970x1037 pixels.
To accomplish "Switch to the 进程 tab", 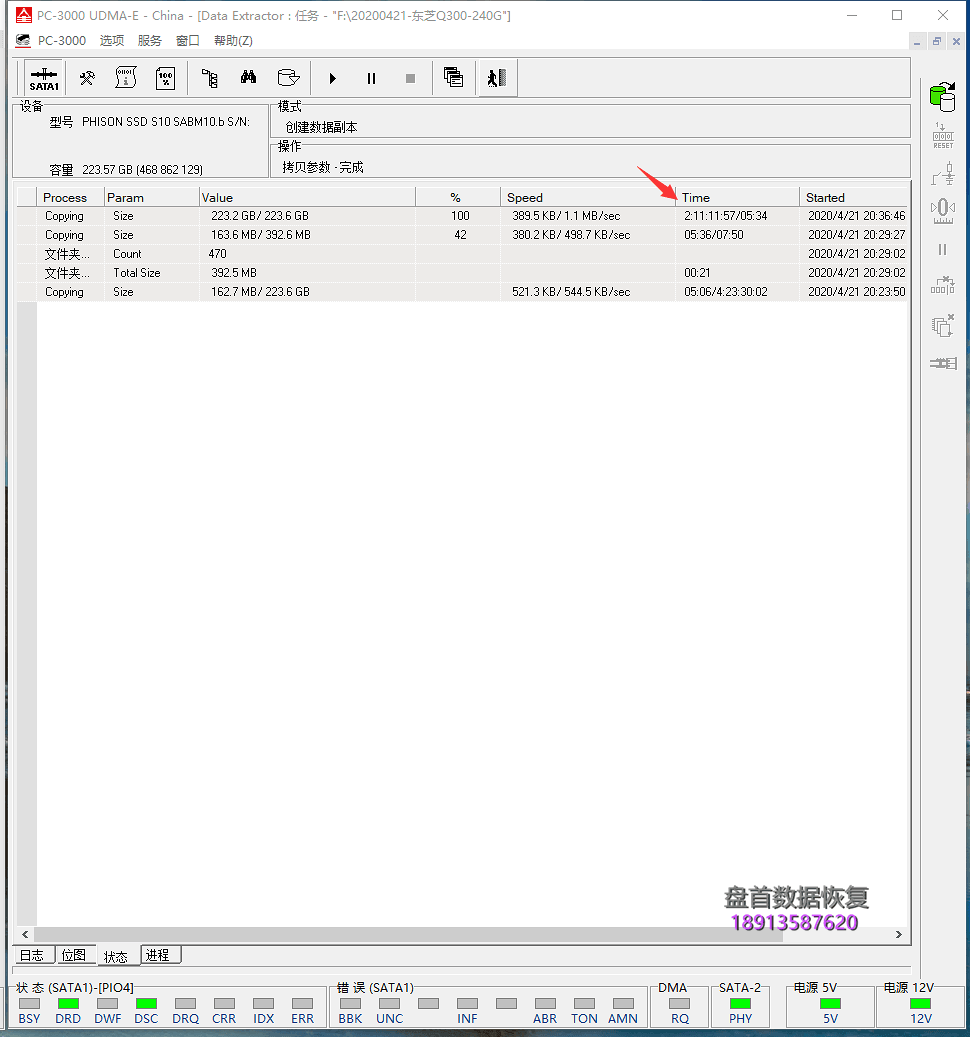I will [x=159, y=955].
